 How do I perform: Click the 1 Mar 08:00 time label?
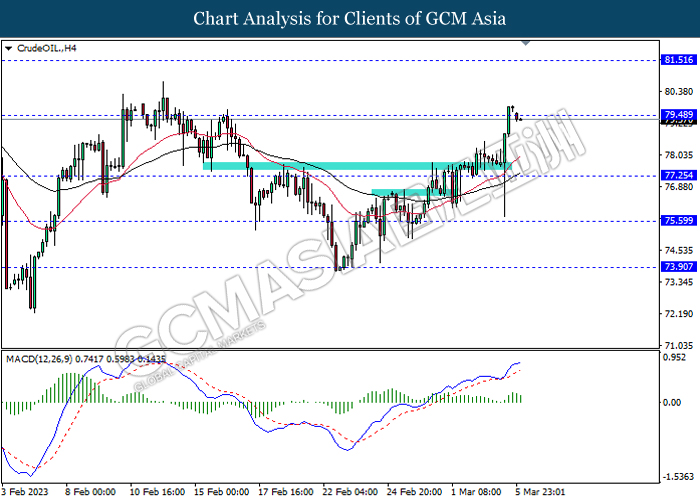pos(477,492)
